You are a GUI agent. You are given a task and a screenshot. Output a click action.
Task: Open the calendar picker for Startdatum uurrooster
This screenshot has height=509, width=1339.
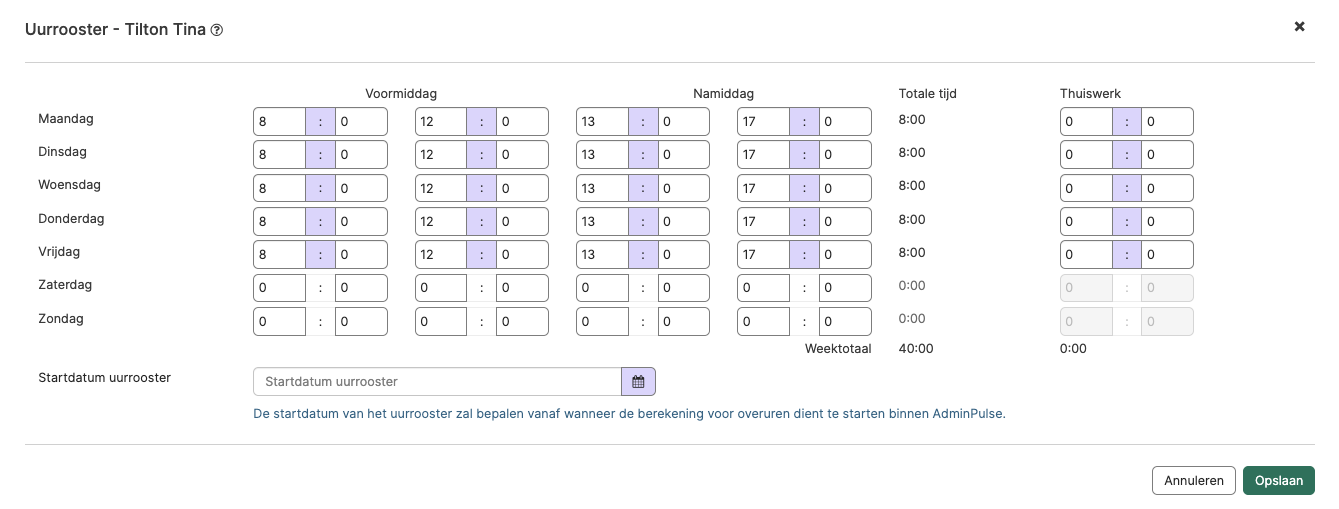click(x=638, y=381)
